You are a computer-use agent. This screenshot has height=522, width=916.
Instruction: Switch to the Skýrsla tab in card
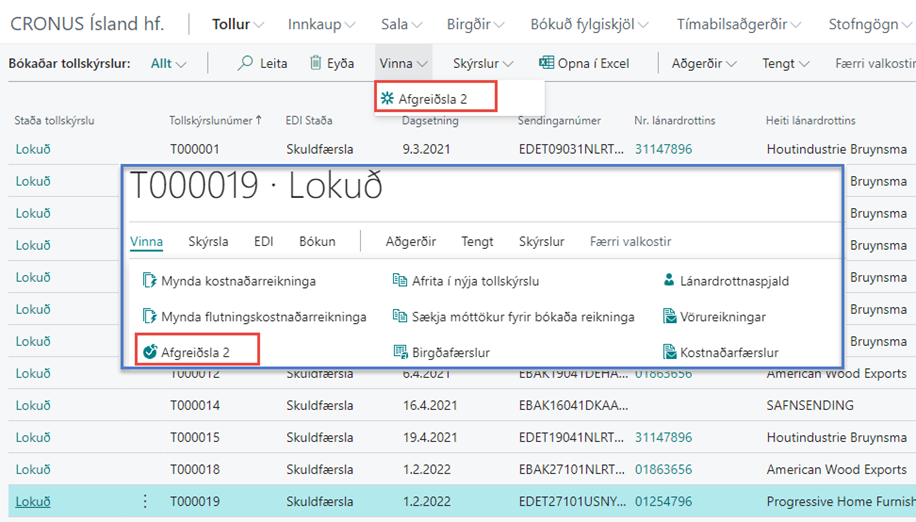pyautogui.click(x=208, y=241)
